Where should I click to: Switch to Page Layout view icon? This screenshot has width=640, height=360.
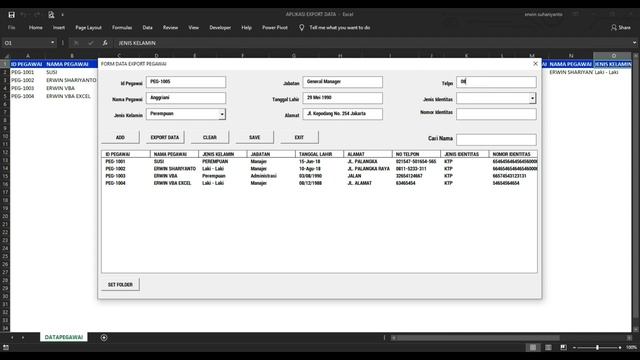pyautogui.click(x=548, y=347)
